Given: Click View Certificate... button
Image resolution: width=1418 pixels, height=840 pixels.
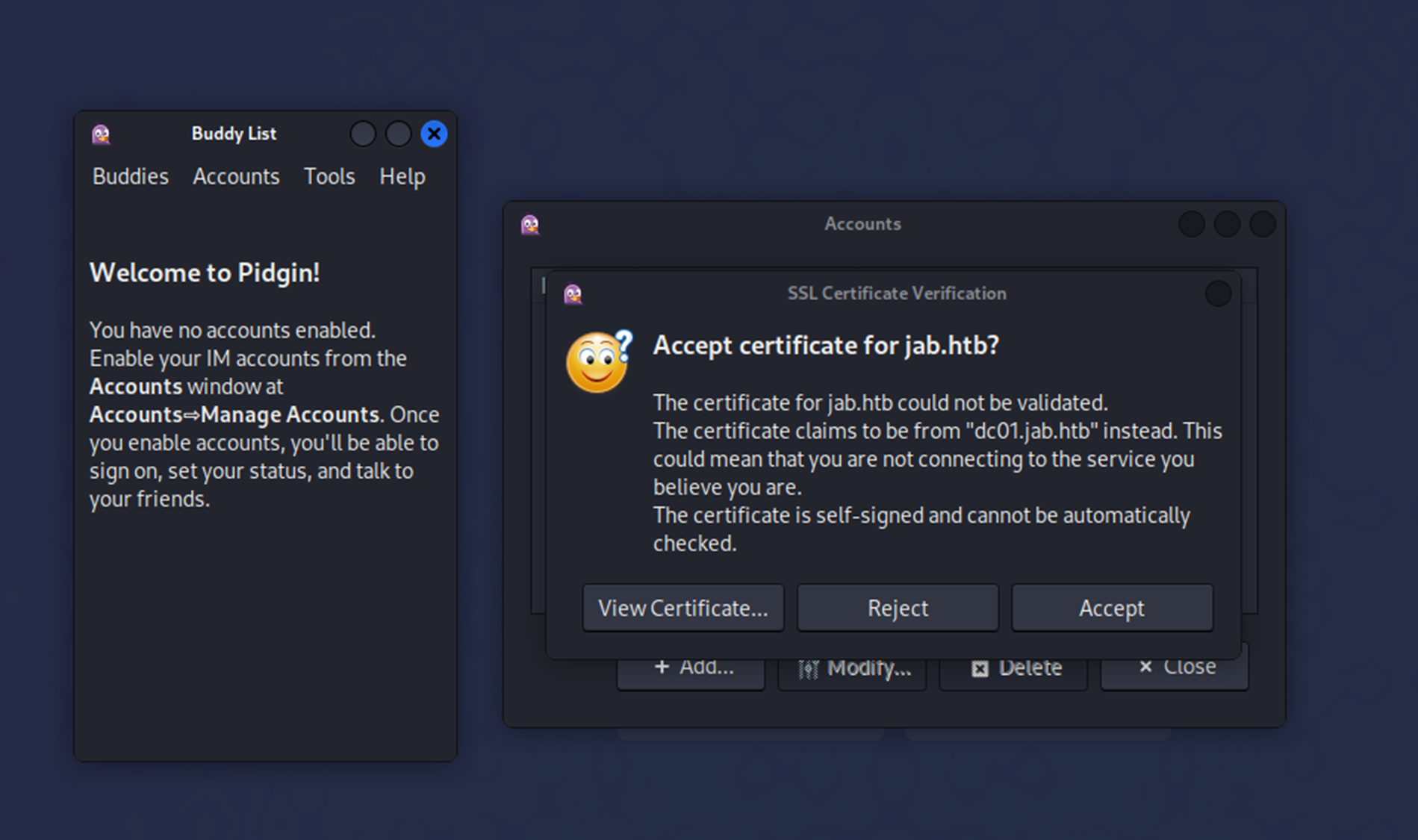Looking at the screenshot, I should coord(683,608).
